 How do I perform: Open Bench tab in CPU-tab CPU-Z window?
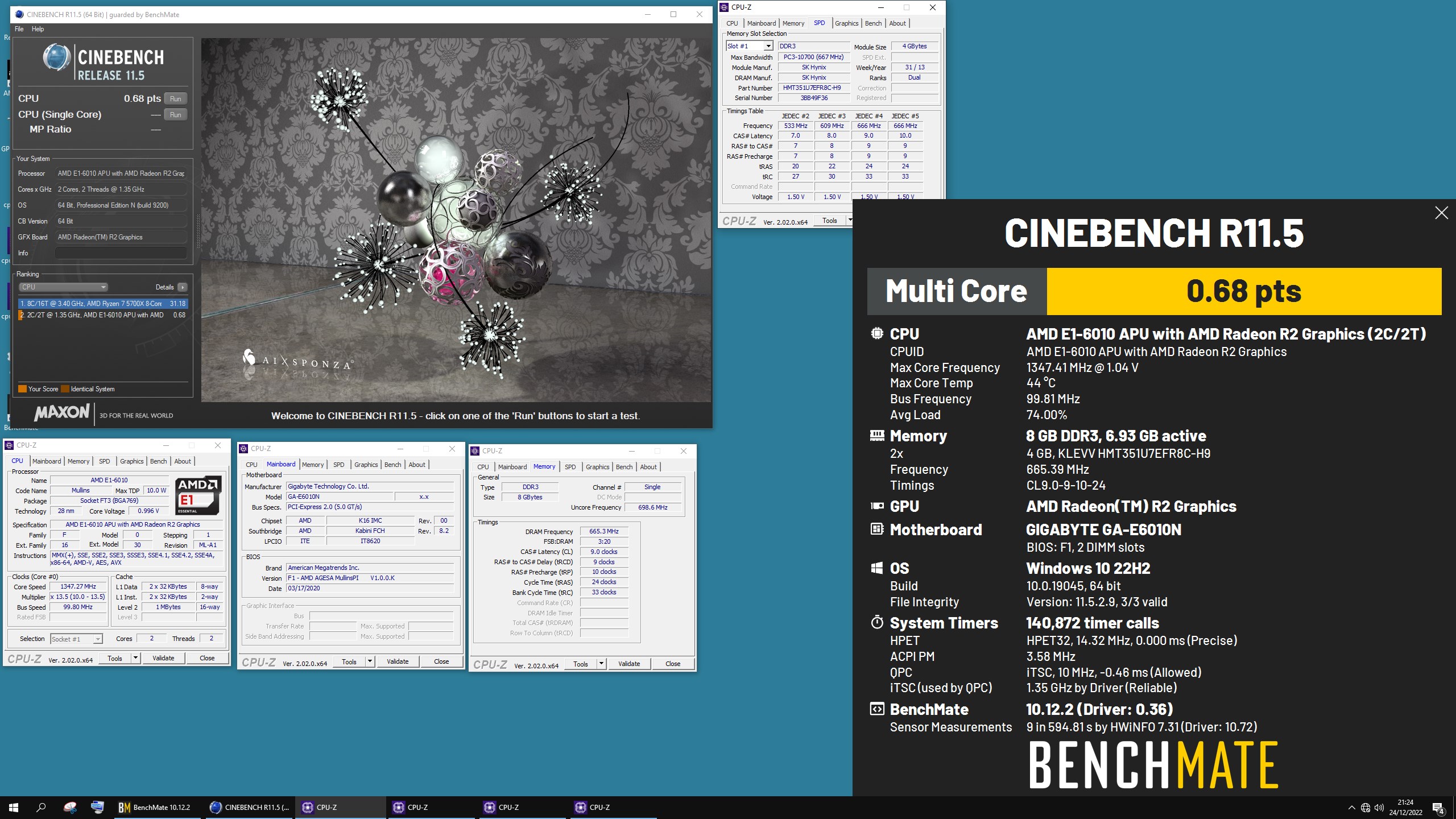pyautogui.click(x=158, y=461)
